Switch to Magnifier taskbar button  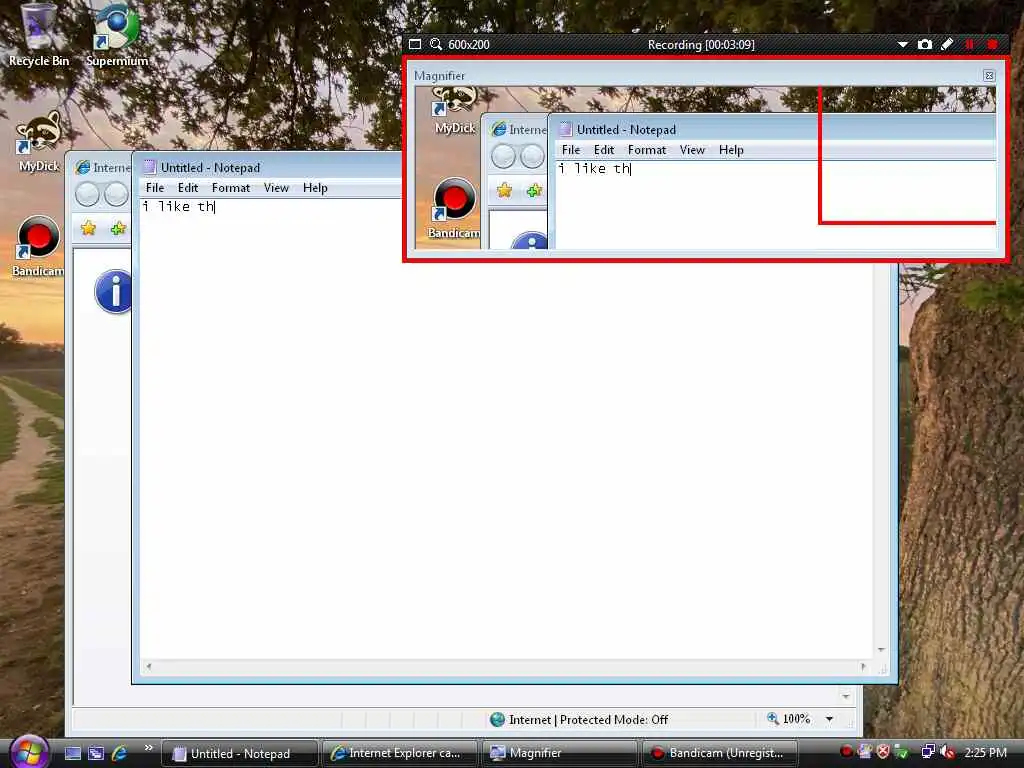pyautogui.click(x=560, y=754)
